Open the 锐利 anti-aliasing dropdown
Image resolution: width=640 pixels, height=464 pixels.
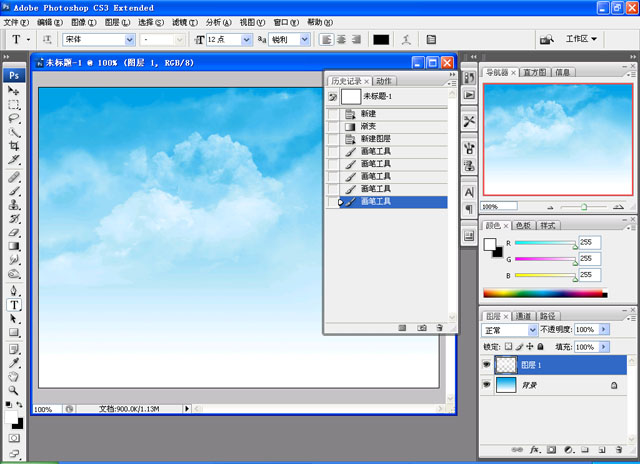[x=304, y=40]
